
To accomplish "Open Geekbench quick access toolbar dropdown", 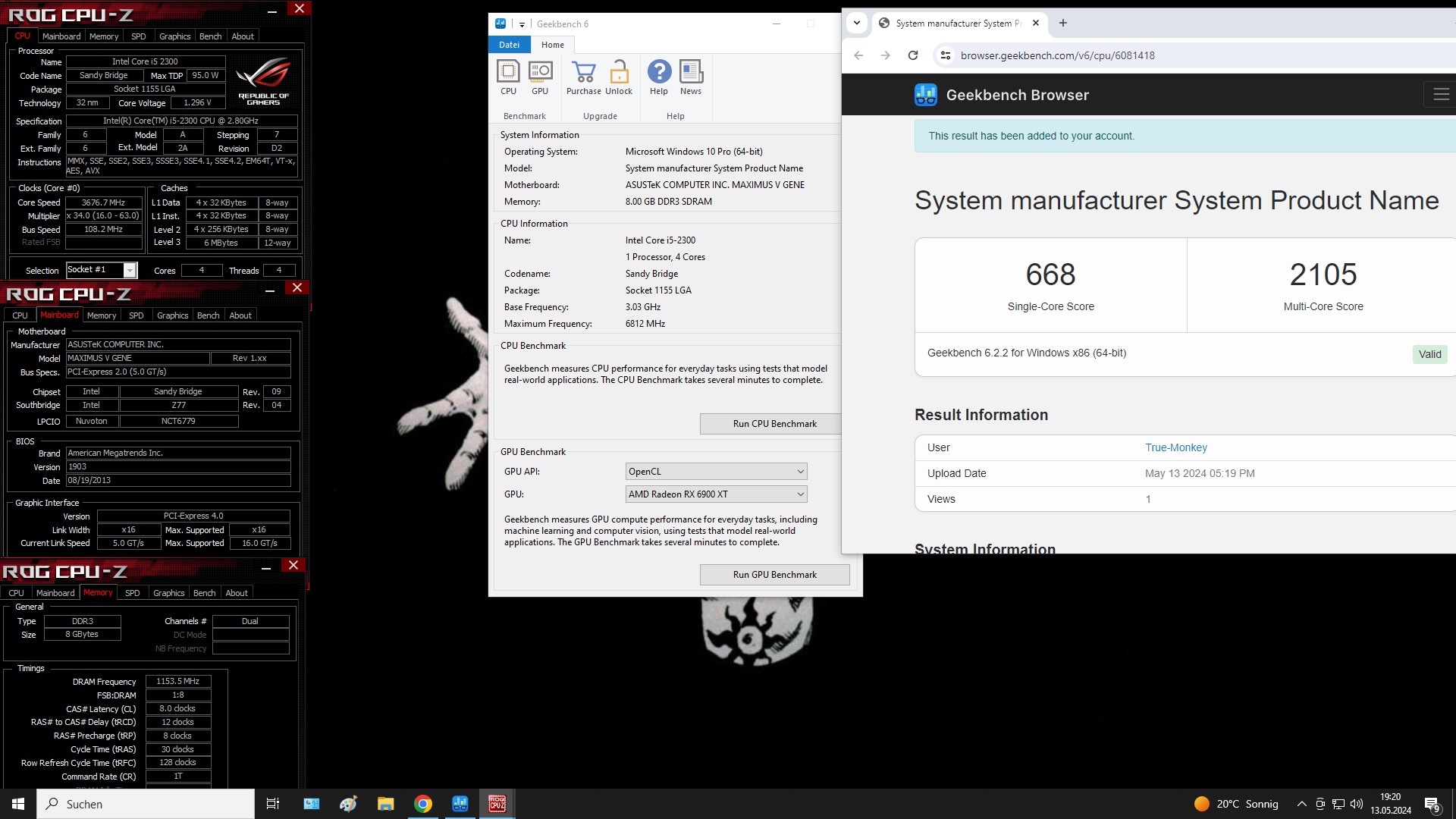I will pos(522,24).
